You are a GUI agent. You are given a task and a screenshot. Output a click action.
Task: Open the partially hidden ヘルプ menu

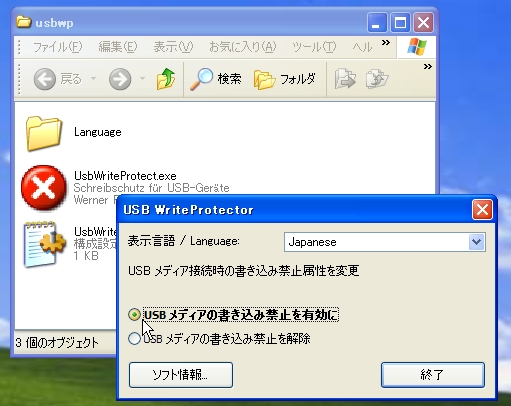coord(362,47)
